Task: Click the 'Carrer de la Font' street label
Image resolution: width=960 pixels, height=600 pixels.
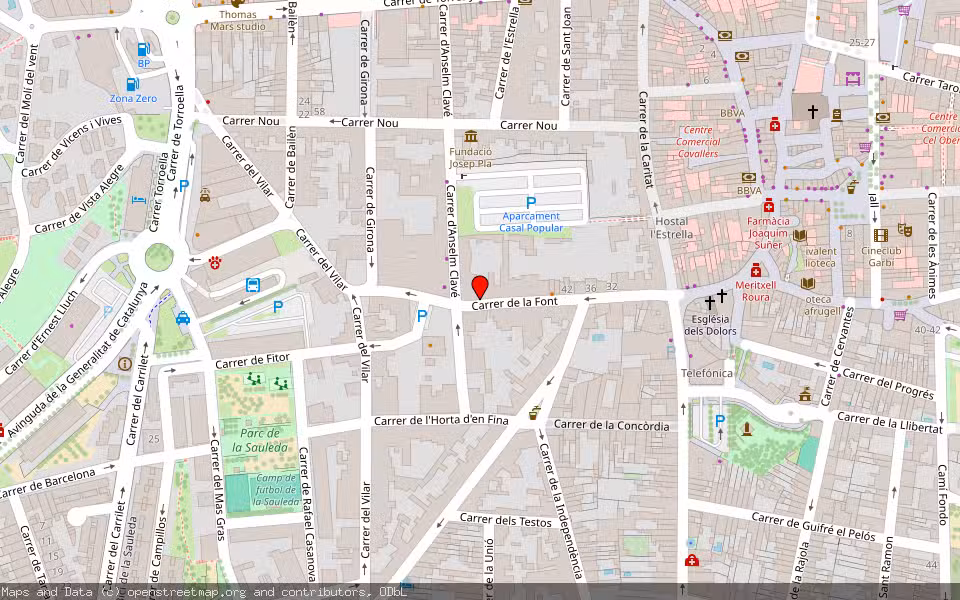Action: click(514, 303)
